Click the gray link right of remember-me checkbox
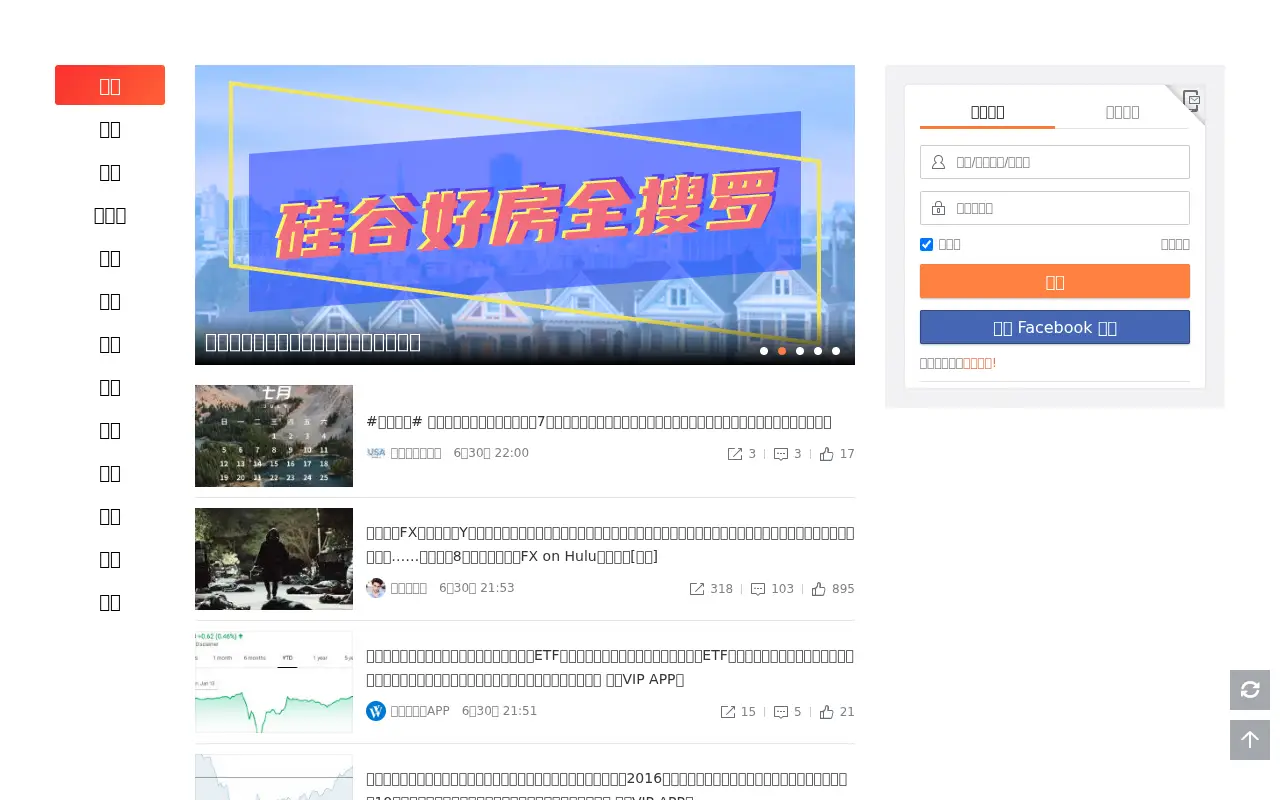1280x800 pixels. pos(1175,244)
